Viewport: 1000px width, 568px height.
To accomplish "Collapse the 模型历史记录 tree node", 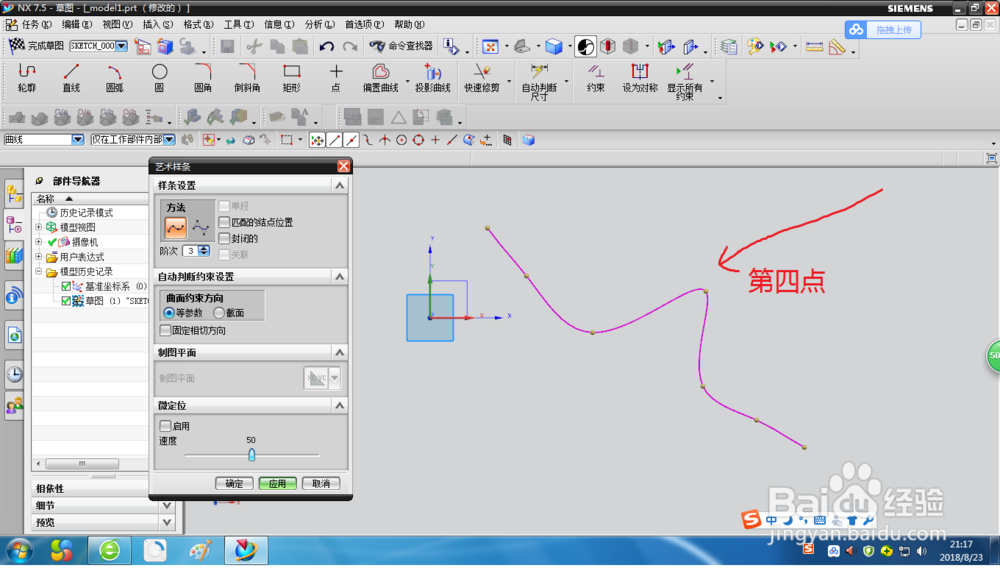I will point(38,272).
